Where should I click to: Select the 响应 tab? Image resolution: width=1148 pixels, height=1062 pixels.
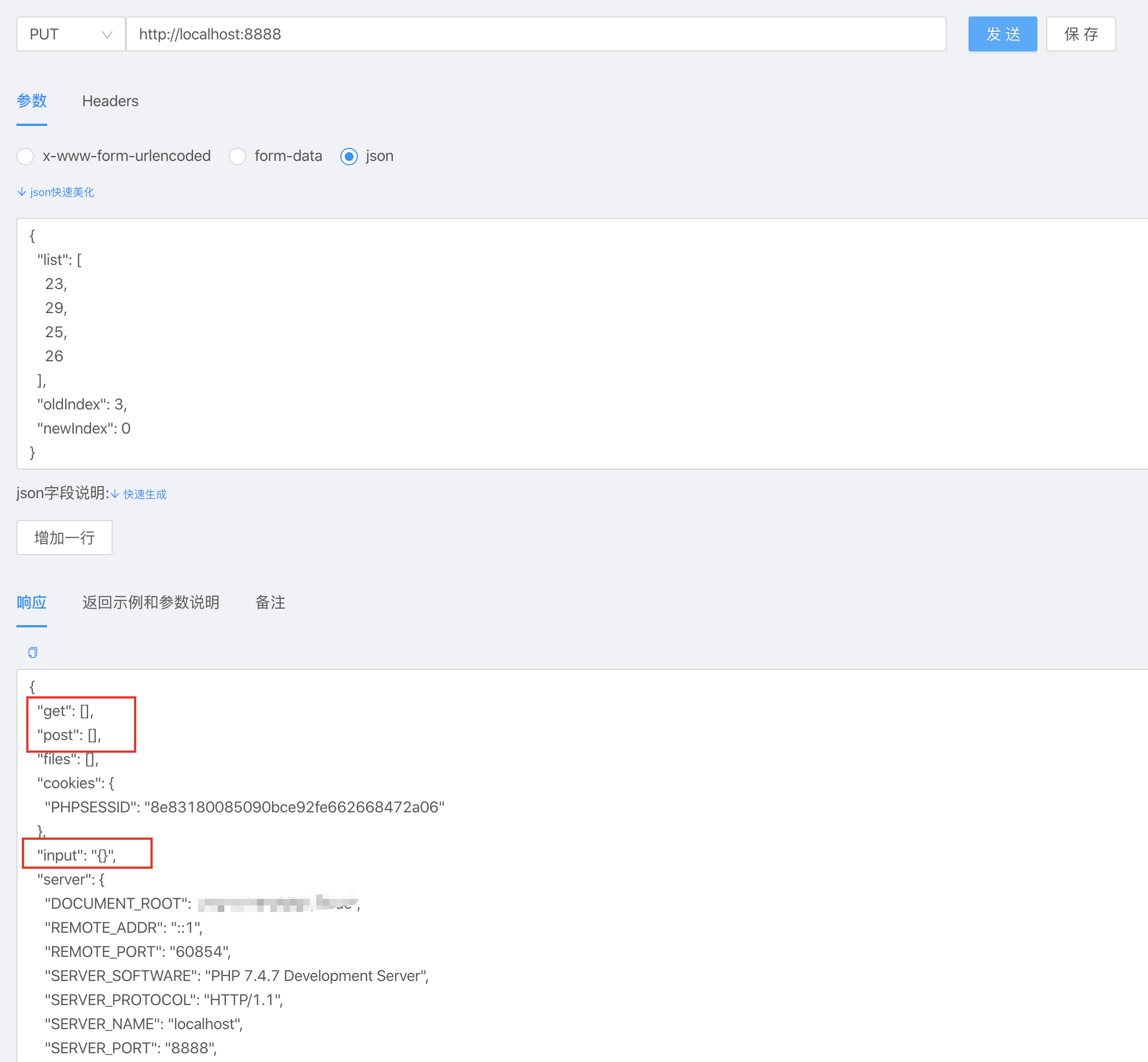coord(32,602)
